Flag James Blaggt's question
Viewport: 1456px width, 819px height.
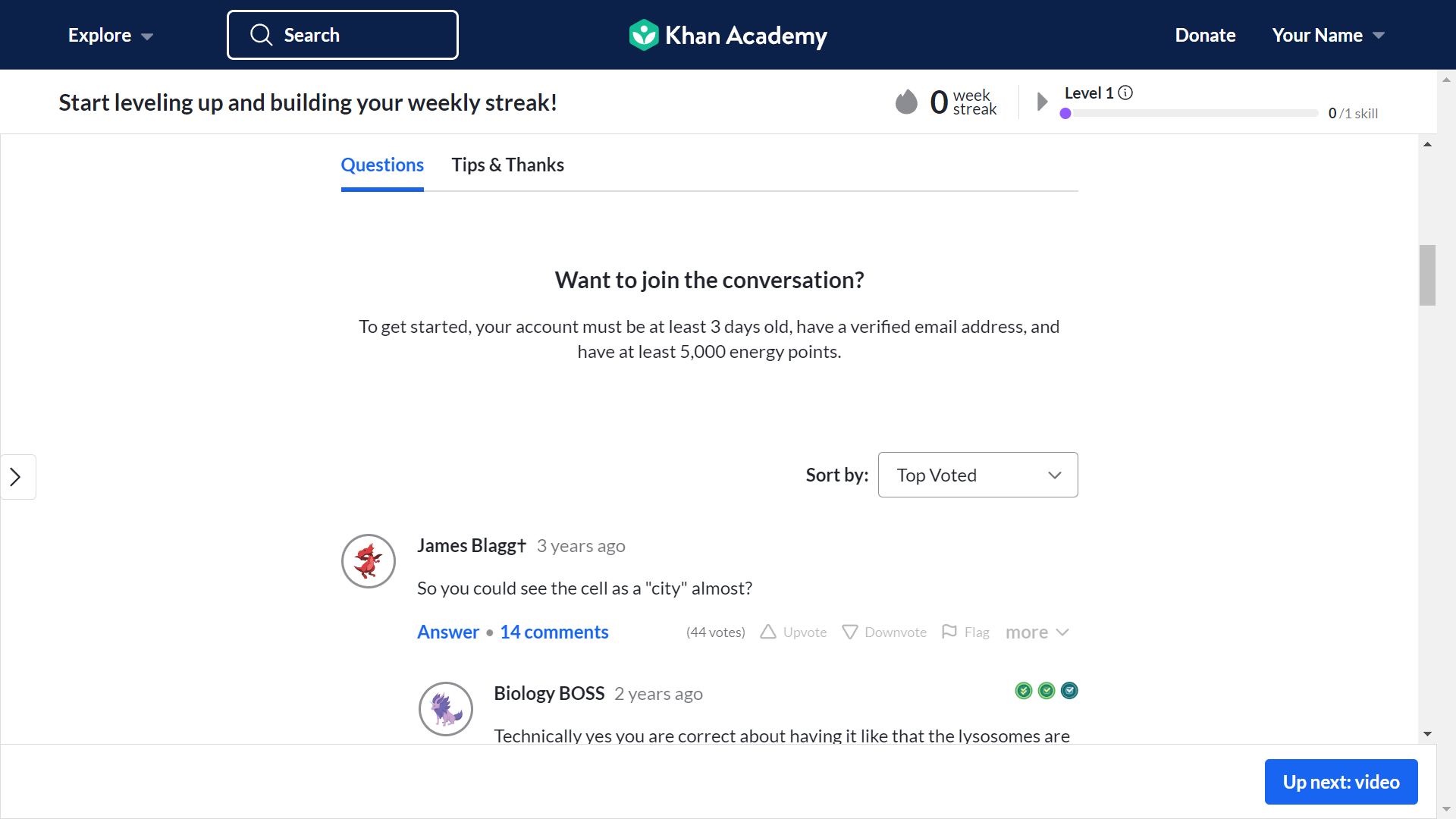[965, 632]
